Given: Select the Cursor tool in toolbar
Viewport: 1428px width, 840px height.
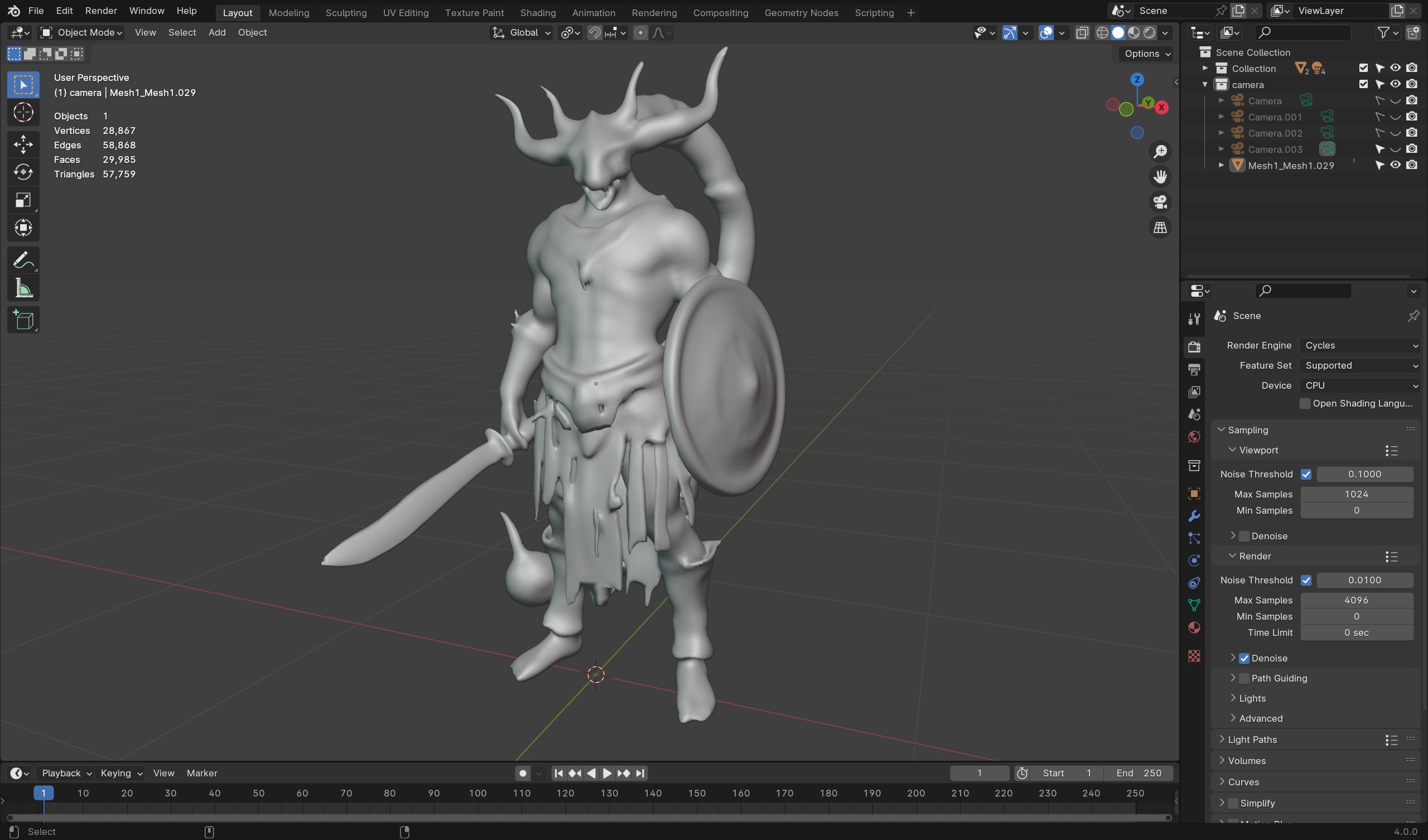Looking at the screenshot, I should tap(23, 113).
